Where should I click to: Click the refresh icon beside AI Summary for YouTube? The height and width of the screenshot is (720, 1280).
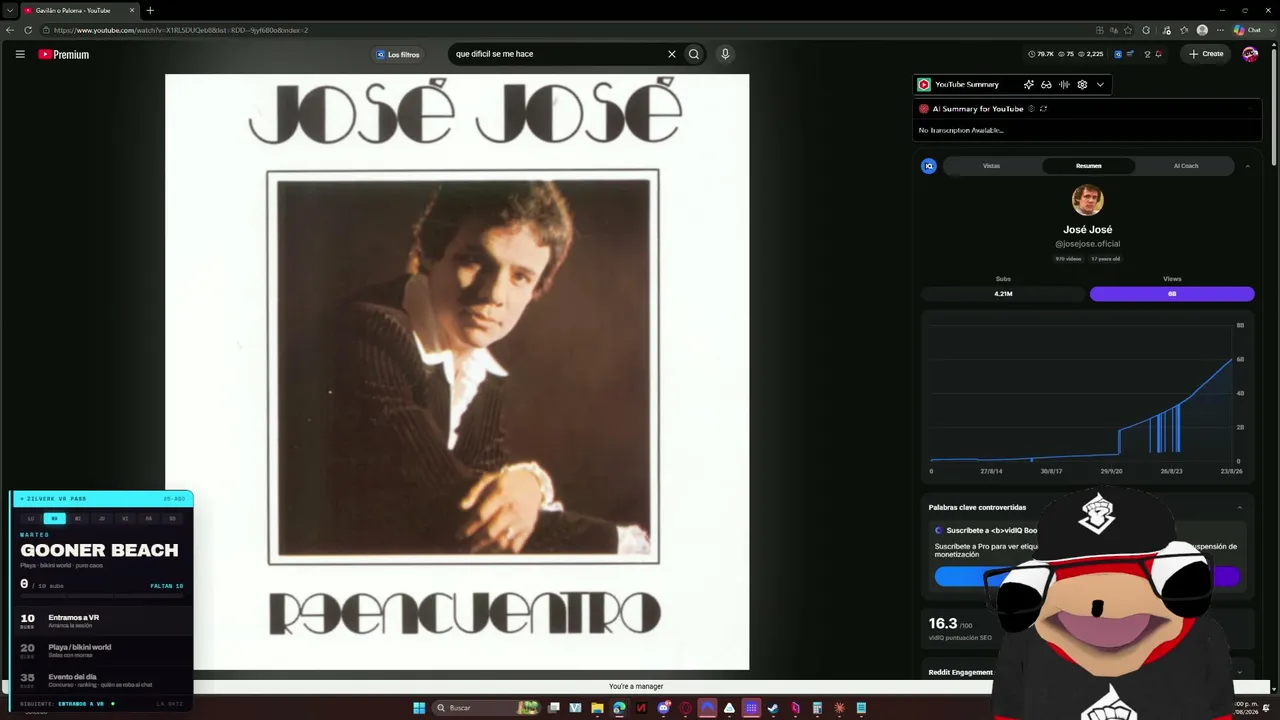click(1043, 109)
